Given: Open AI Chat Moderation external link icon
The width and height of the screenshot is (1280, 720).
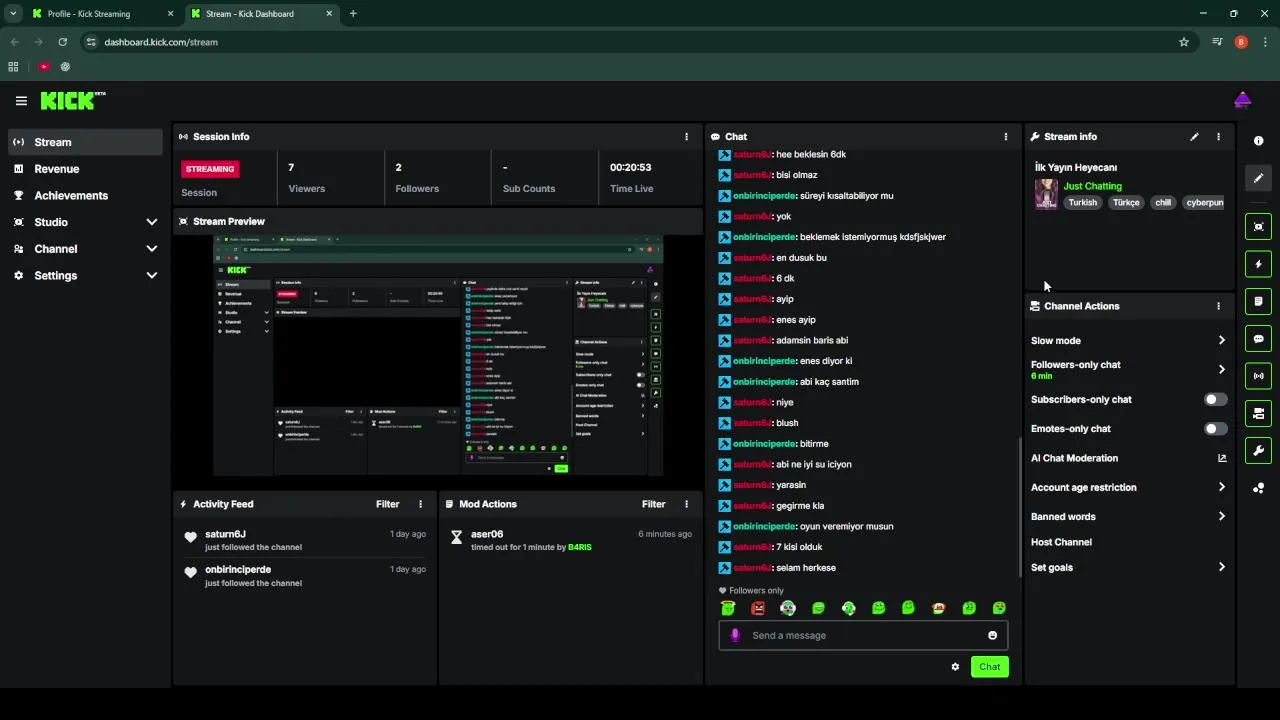Looking at the screenshot, I should (x=1221, y=458).
